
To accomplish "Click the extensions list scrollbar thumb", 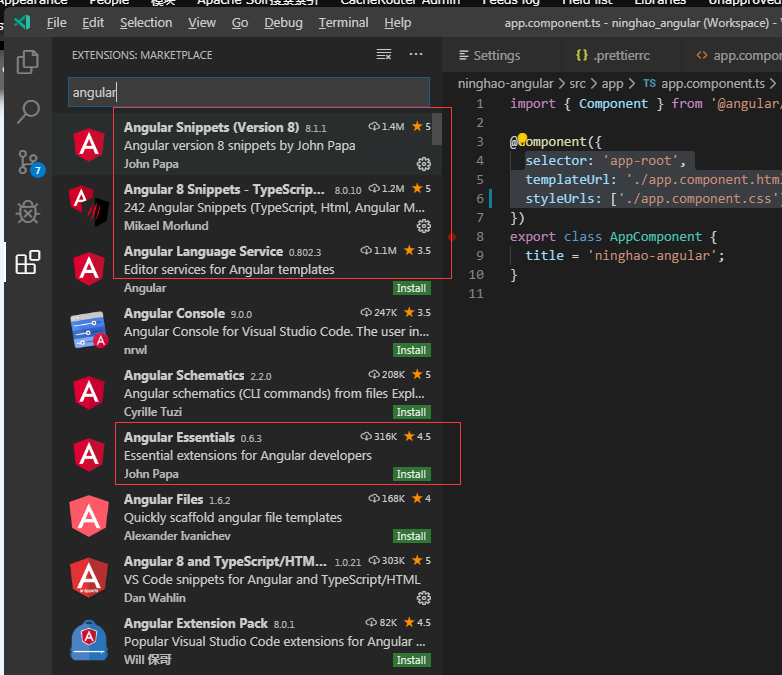I will pyautogui.click(x=437, y=129).
